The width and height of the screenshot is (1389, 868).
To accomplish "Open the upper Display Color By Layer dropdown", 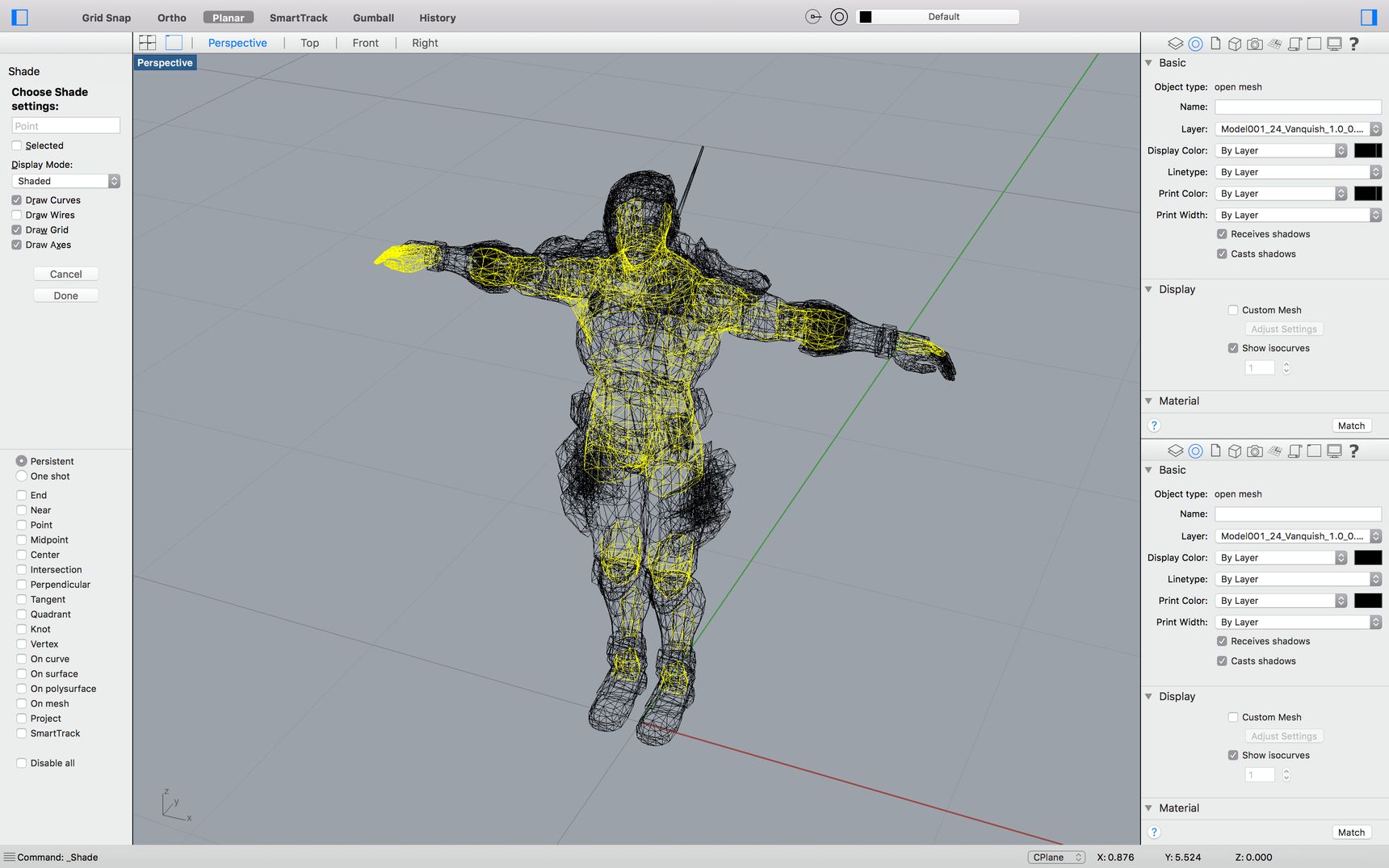I will click(1282, 151).
